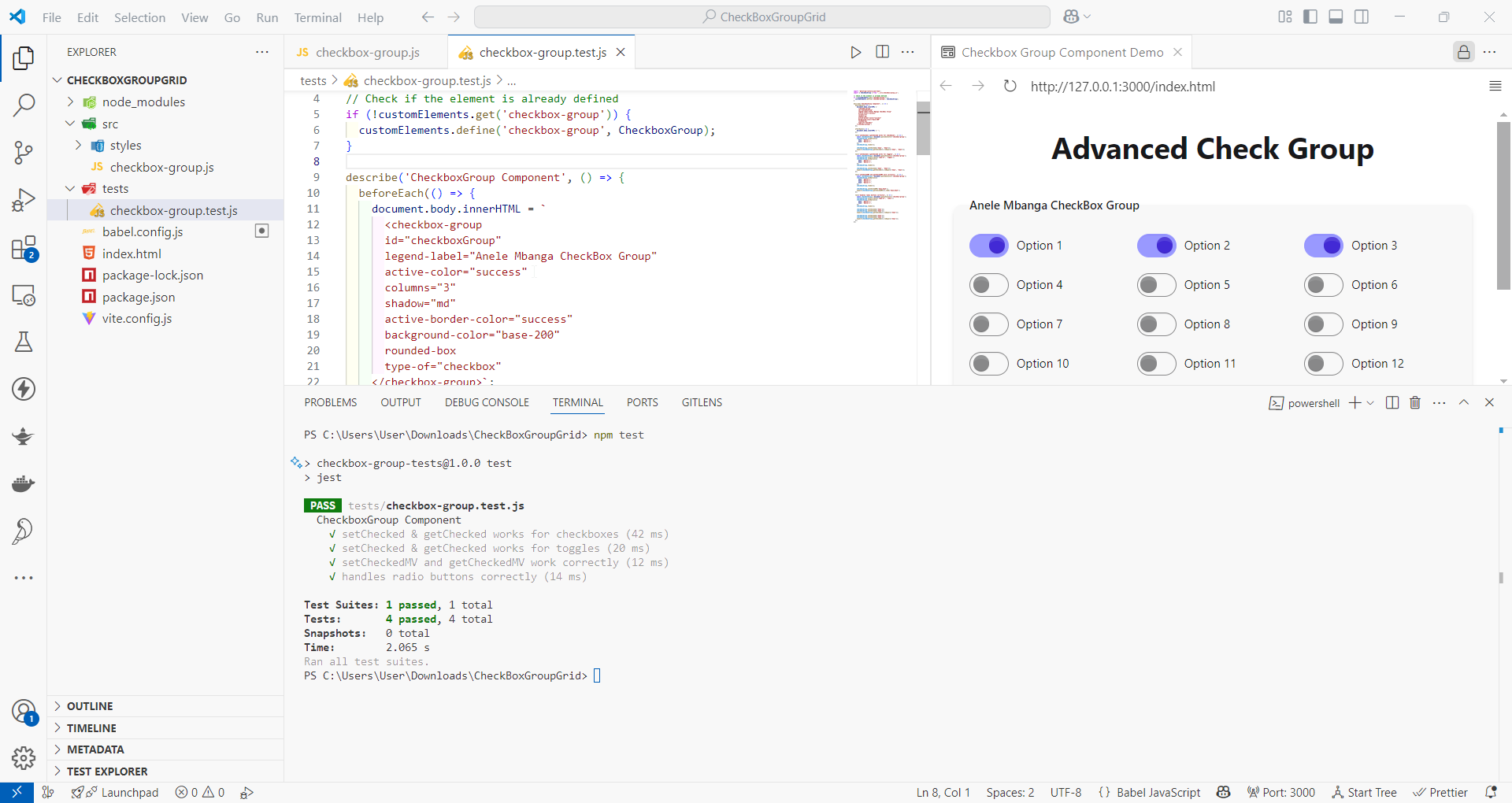Open the Terminal menu
This screenshot has width=1512, height=803.
[317, 17]
